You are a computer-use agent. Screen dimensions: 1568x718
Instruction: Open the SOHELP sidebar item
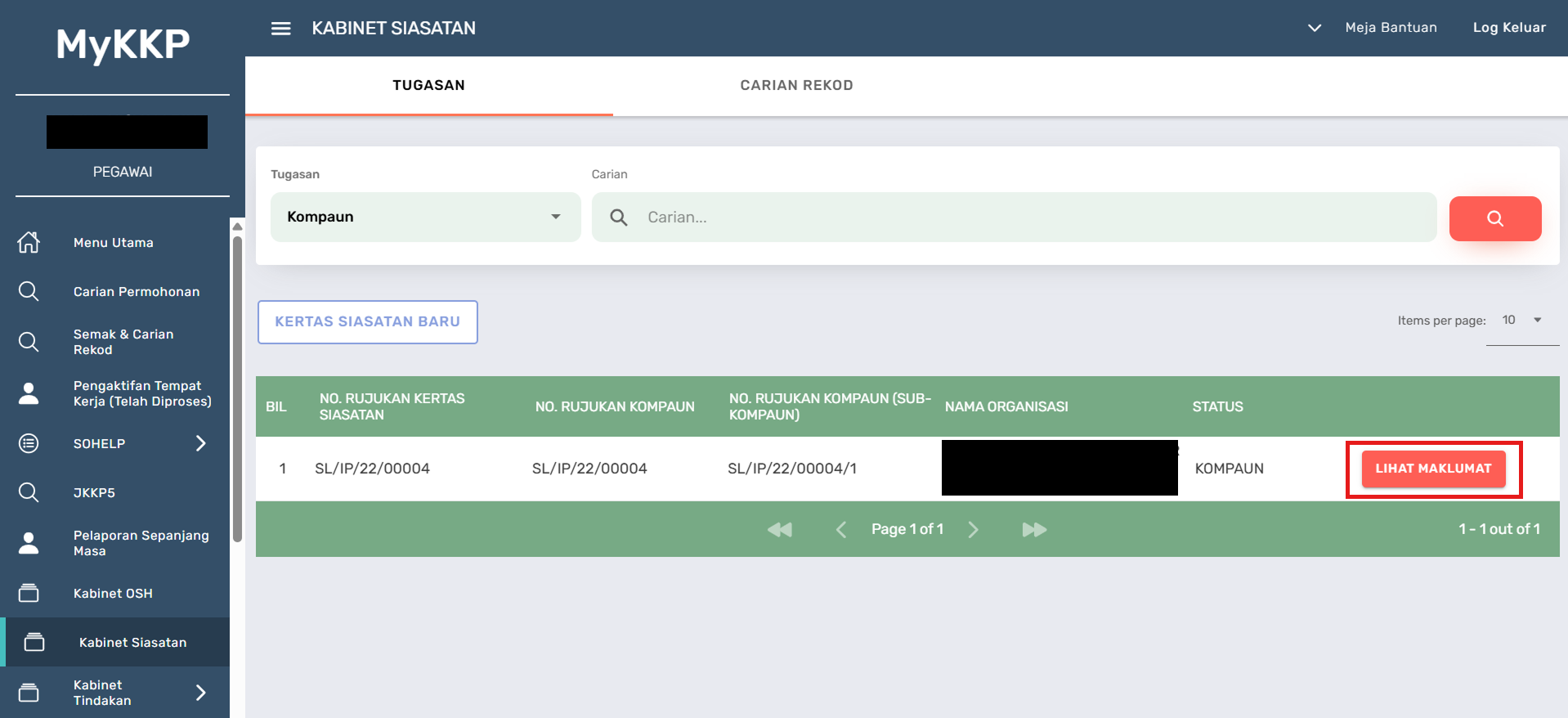click(x=100, y=444)
